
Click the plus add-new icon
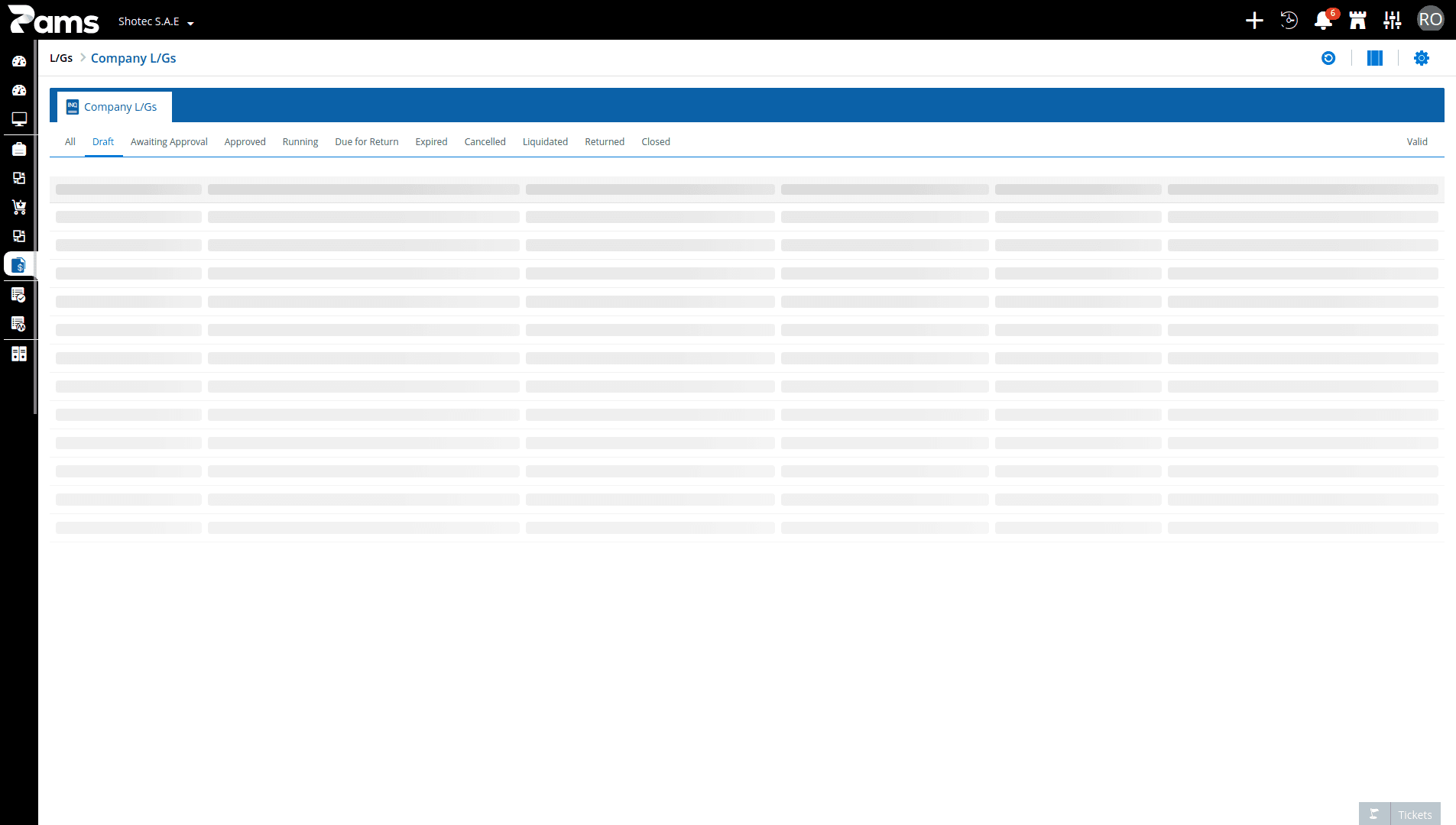[x=1254, y=21]
